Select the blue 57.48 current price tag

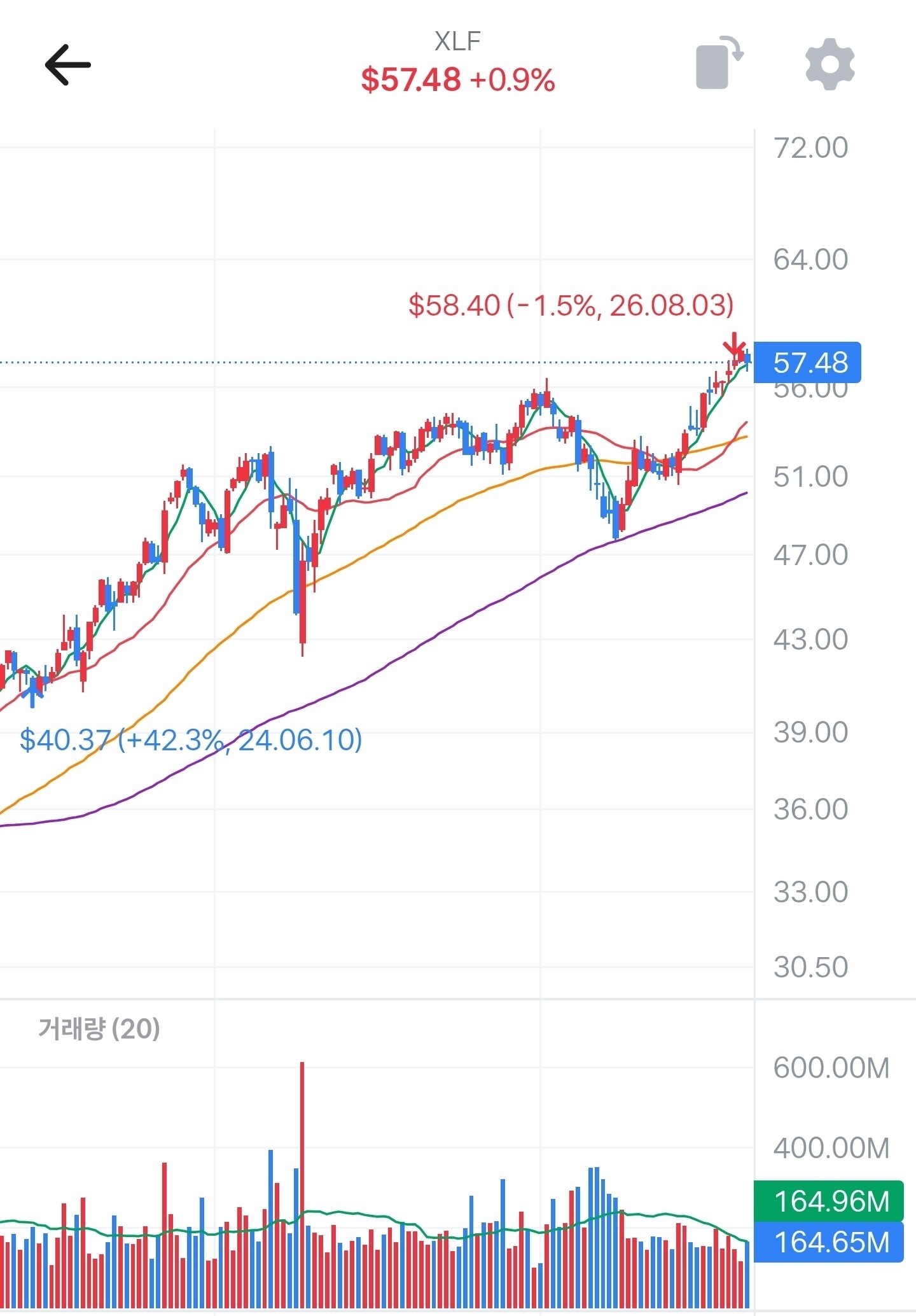(807, 363)
